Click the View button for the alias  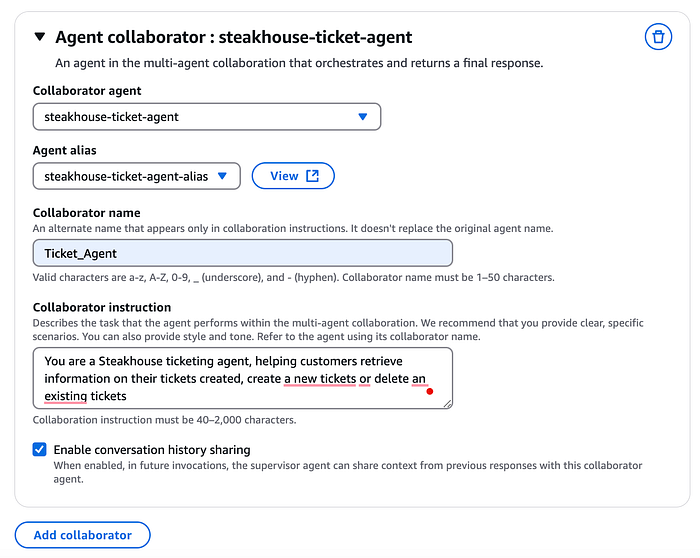point(293,176)
